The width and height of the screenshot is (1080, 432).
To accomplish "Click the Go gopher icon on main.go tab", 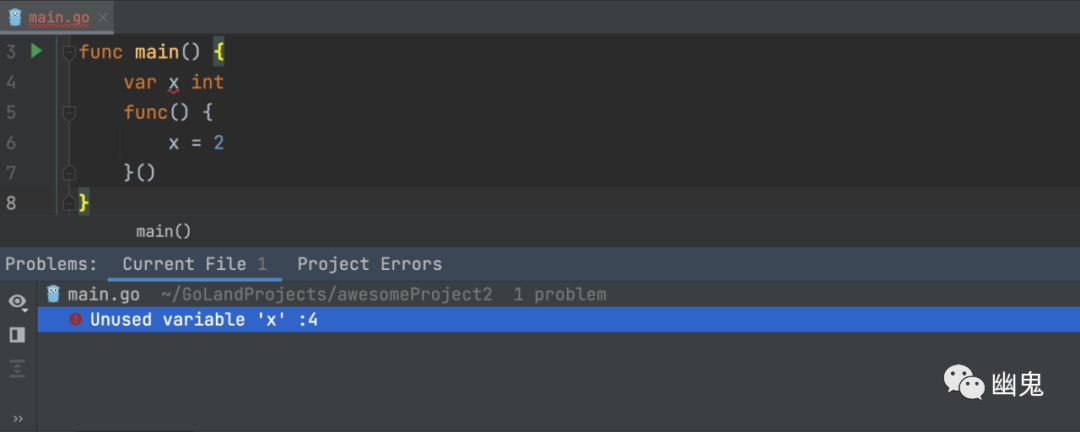I will pos(14,17).
